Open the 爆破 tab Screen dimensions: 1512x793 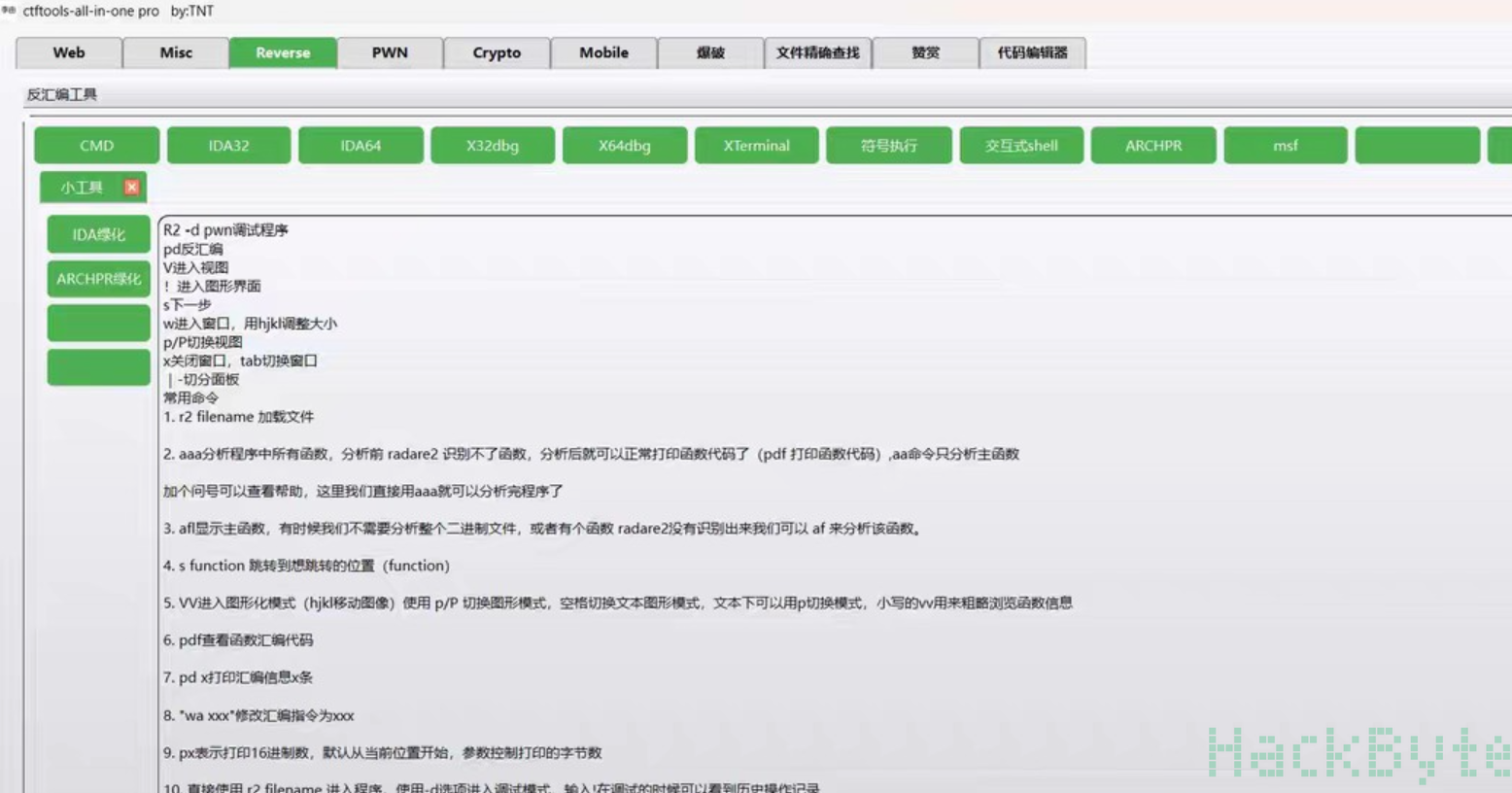click(x=710, y=52)
